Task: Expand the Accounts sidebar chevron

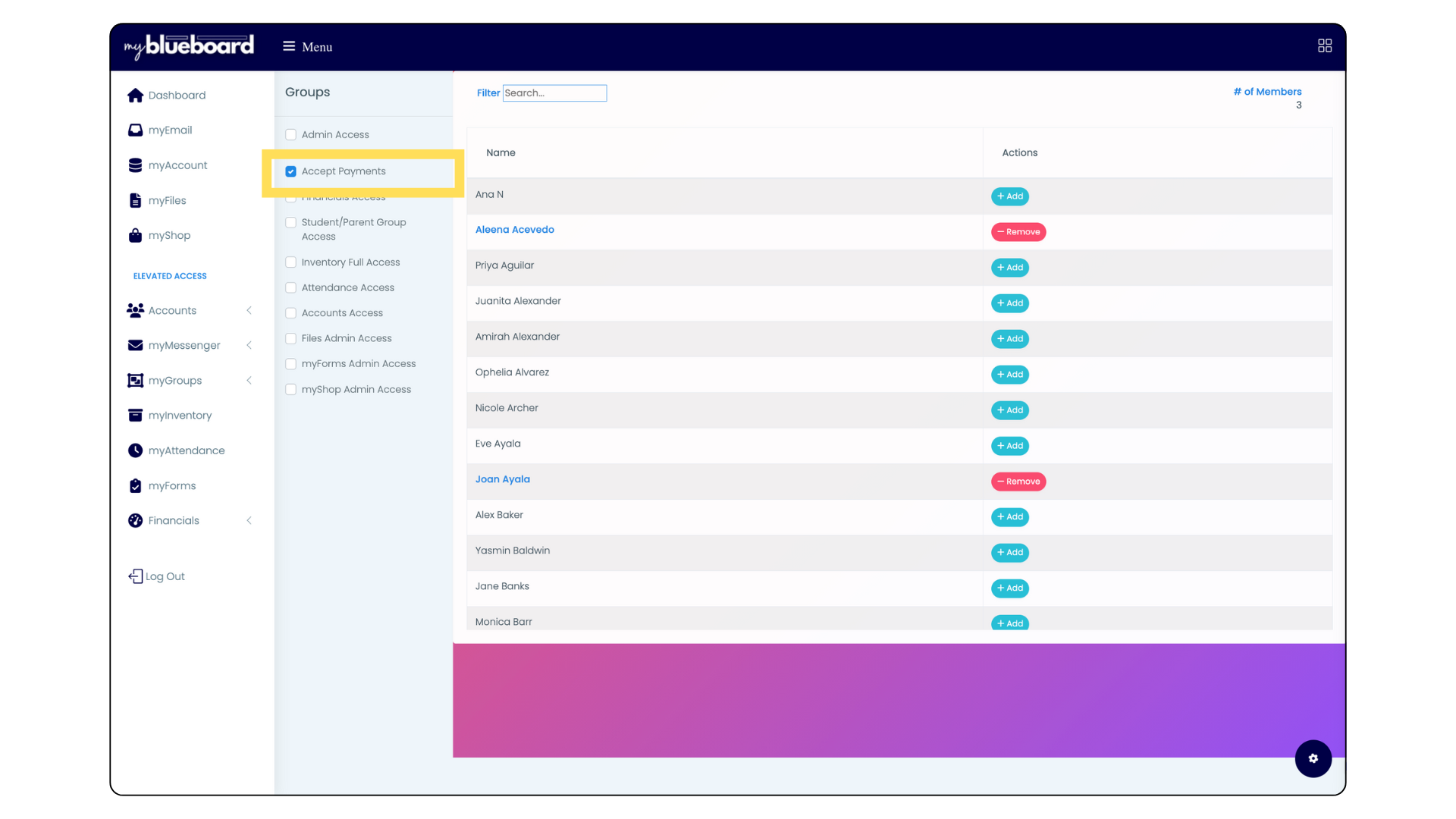Action: (249, 310)
